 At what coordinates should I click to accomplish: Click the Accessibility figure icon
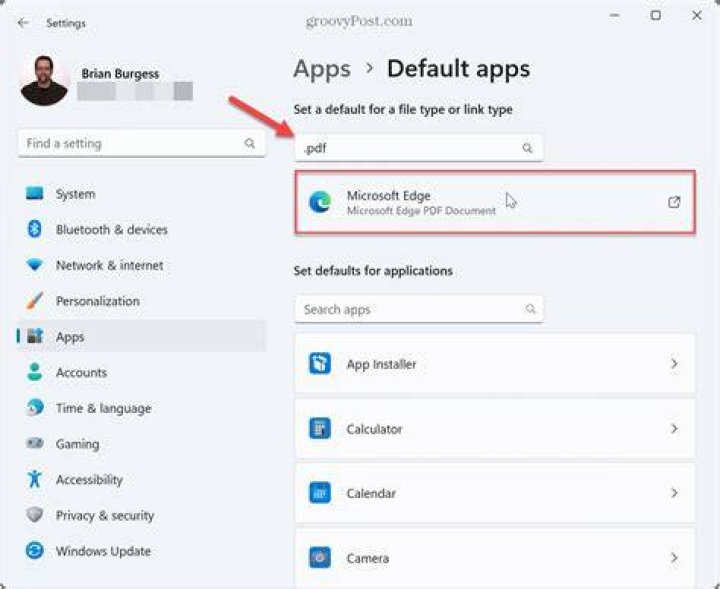click(x=34, y=479)
